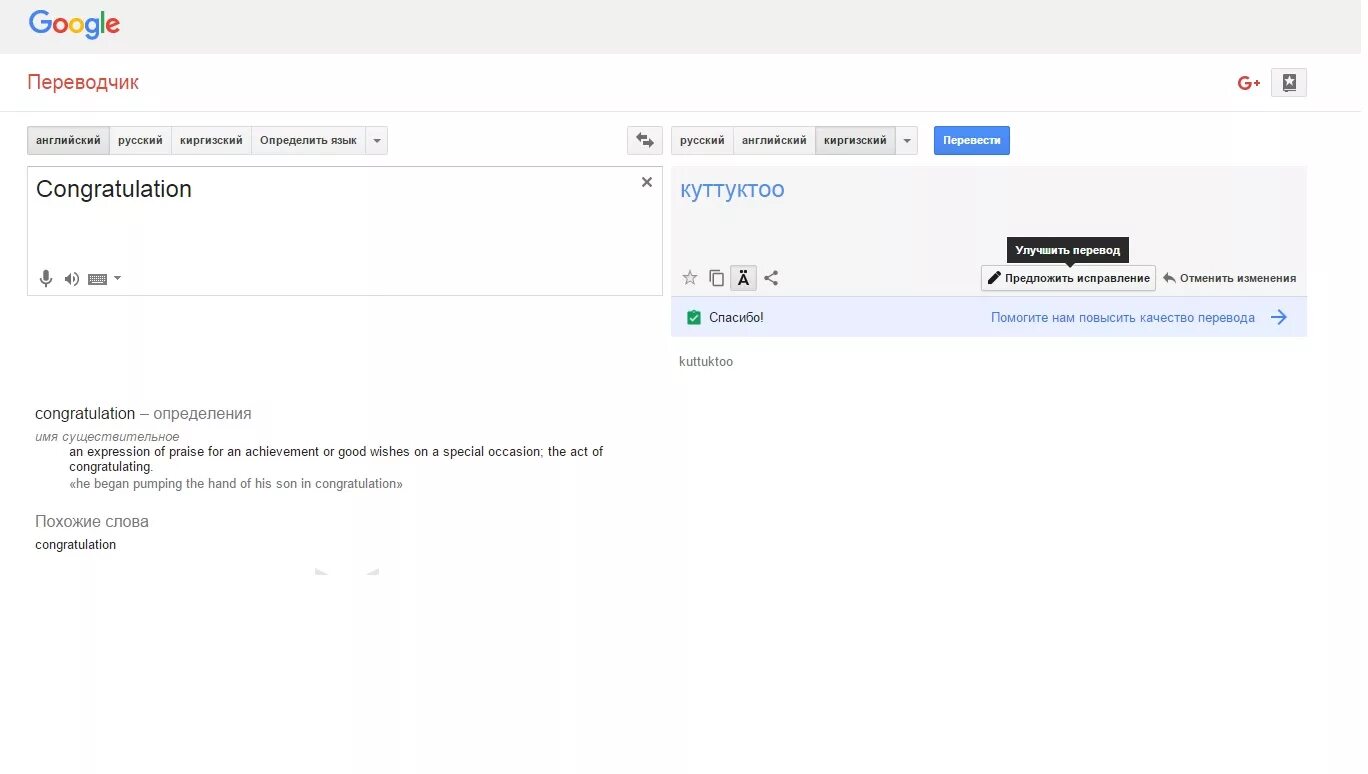Click the undo changes arrow icon
This screenshot has height=774, width=1368.
pyautogui.click(x=1169, y=278)
